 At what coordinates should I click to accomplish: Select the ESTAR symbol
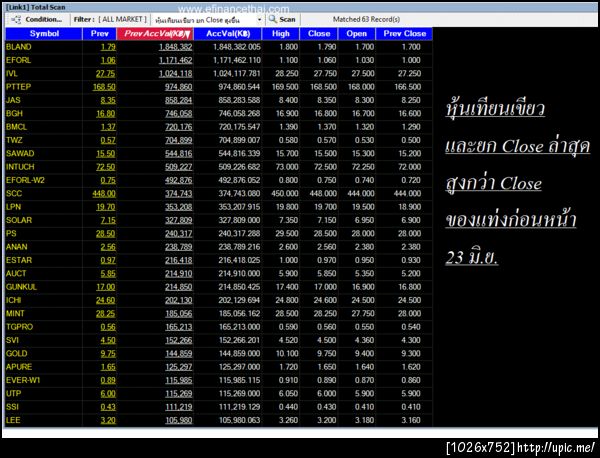click(19, 261)
